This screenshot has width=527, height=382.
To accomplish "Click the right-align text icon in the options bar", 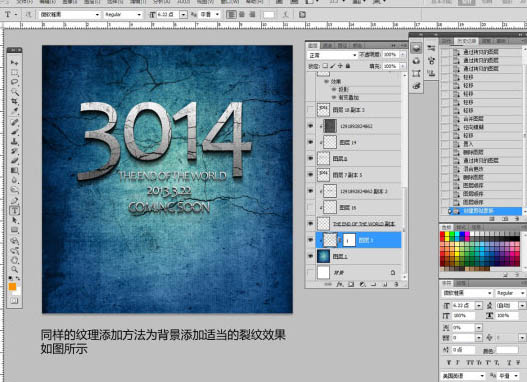I will (x=252, y=14).
